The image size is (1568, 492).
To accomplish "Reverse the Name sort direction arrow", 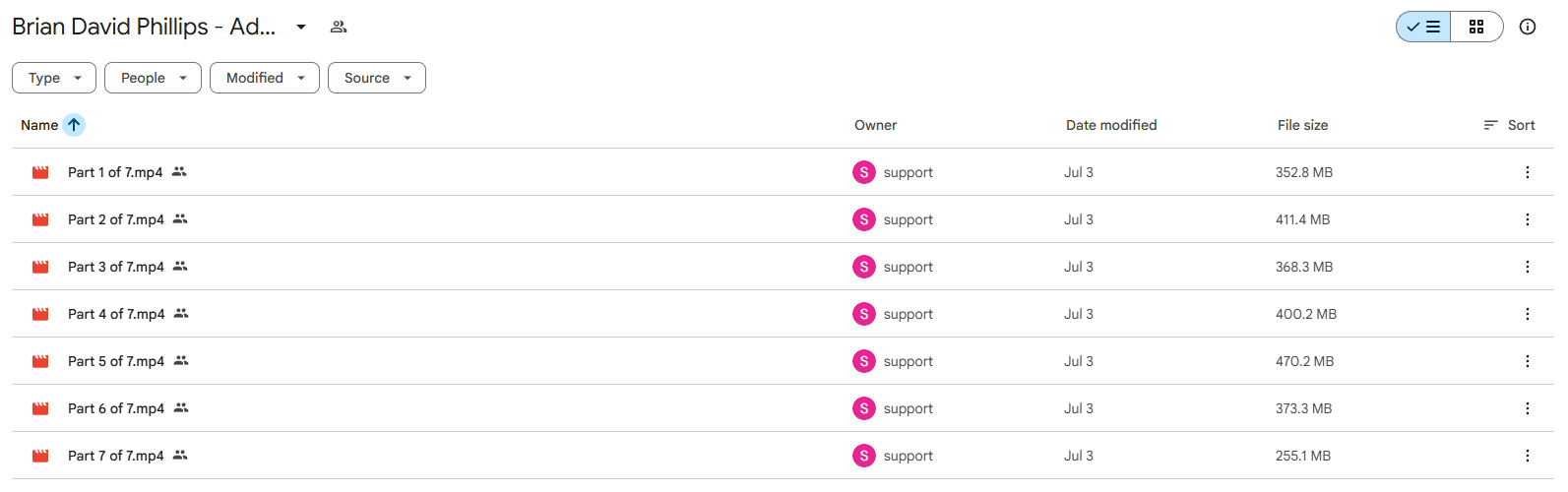I will point(74,125).
